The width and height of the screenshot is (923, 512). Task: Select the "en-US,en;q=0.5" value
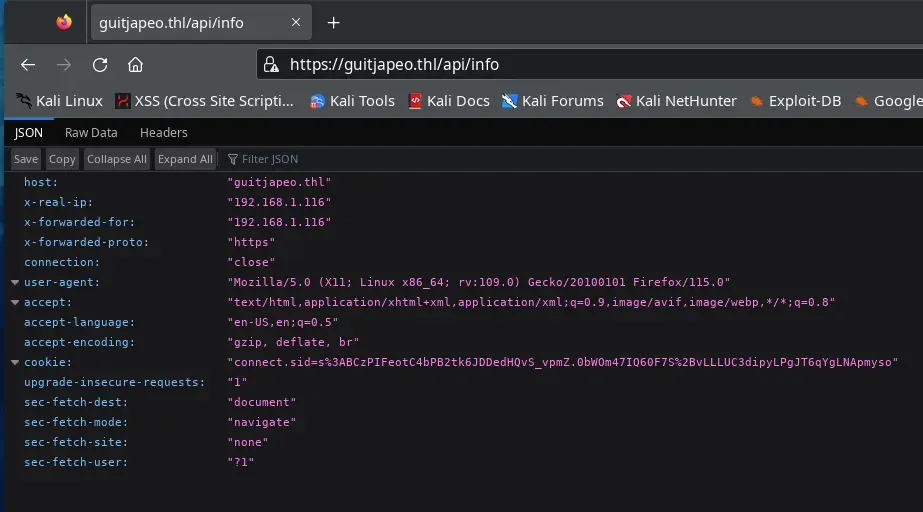click(x=283, y=323)
